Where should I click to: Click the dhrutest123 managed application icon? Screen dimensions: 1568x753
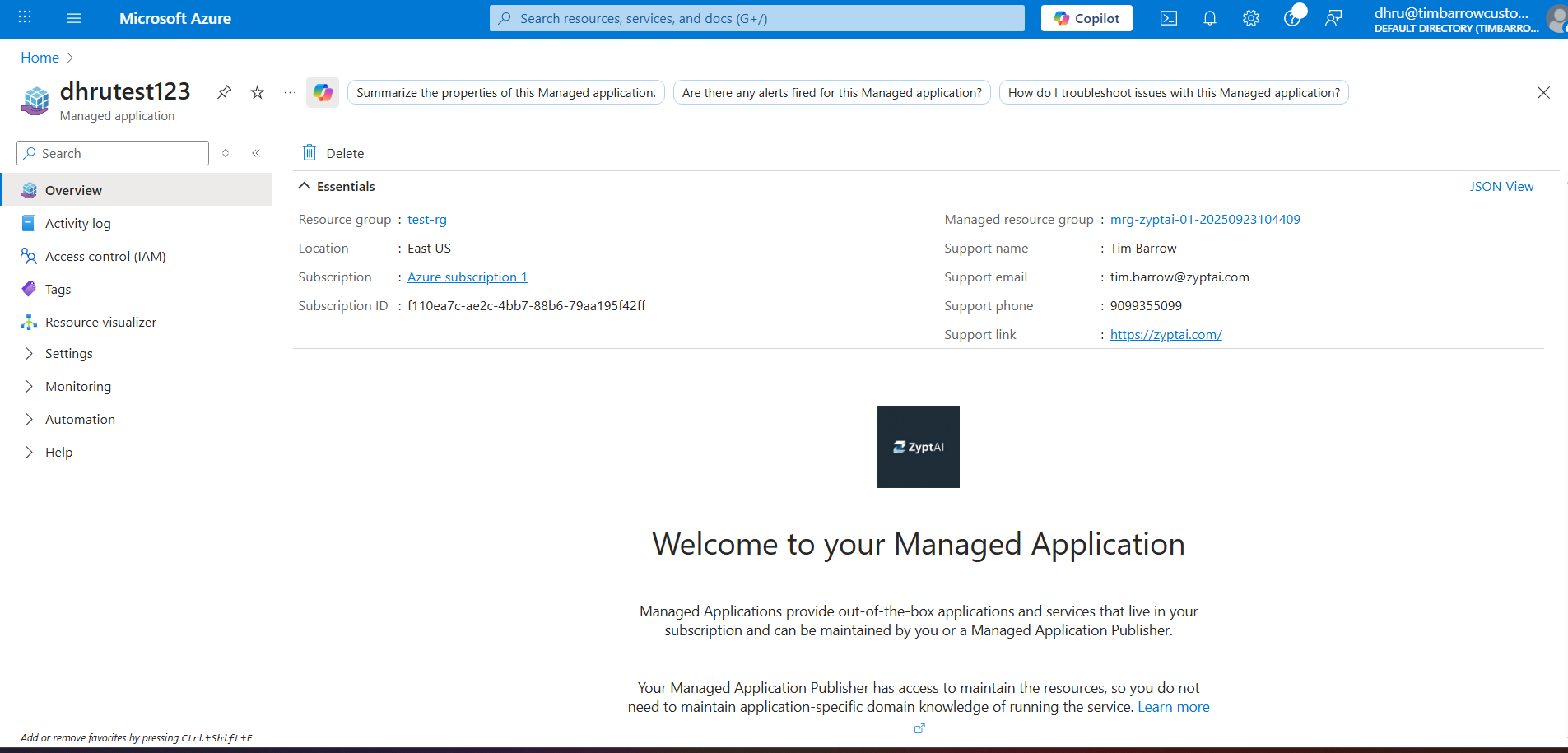(35, 100)
